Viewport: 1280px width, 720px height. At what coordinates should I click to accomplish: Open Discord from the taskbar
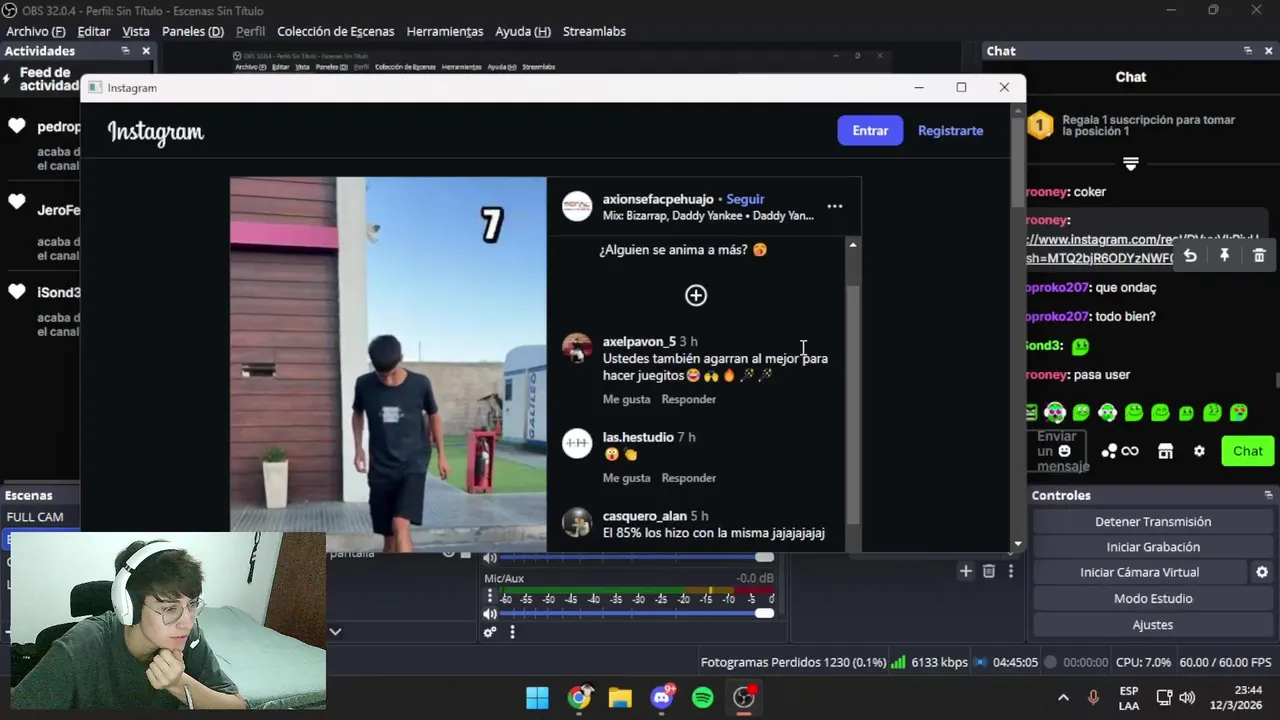pos(662,697)
